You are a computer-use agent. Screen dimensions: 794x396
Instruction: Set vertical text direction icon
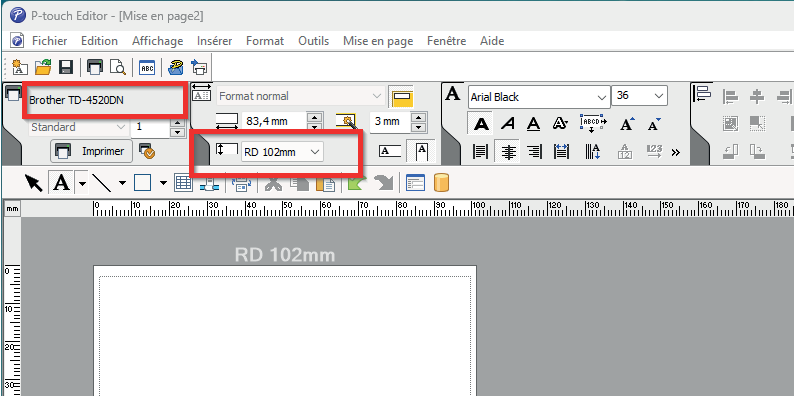click(x=592, y=151)
